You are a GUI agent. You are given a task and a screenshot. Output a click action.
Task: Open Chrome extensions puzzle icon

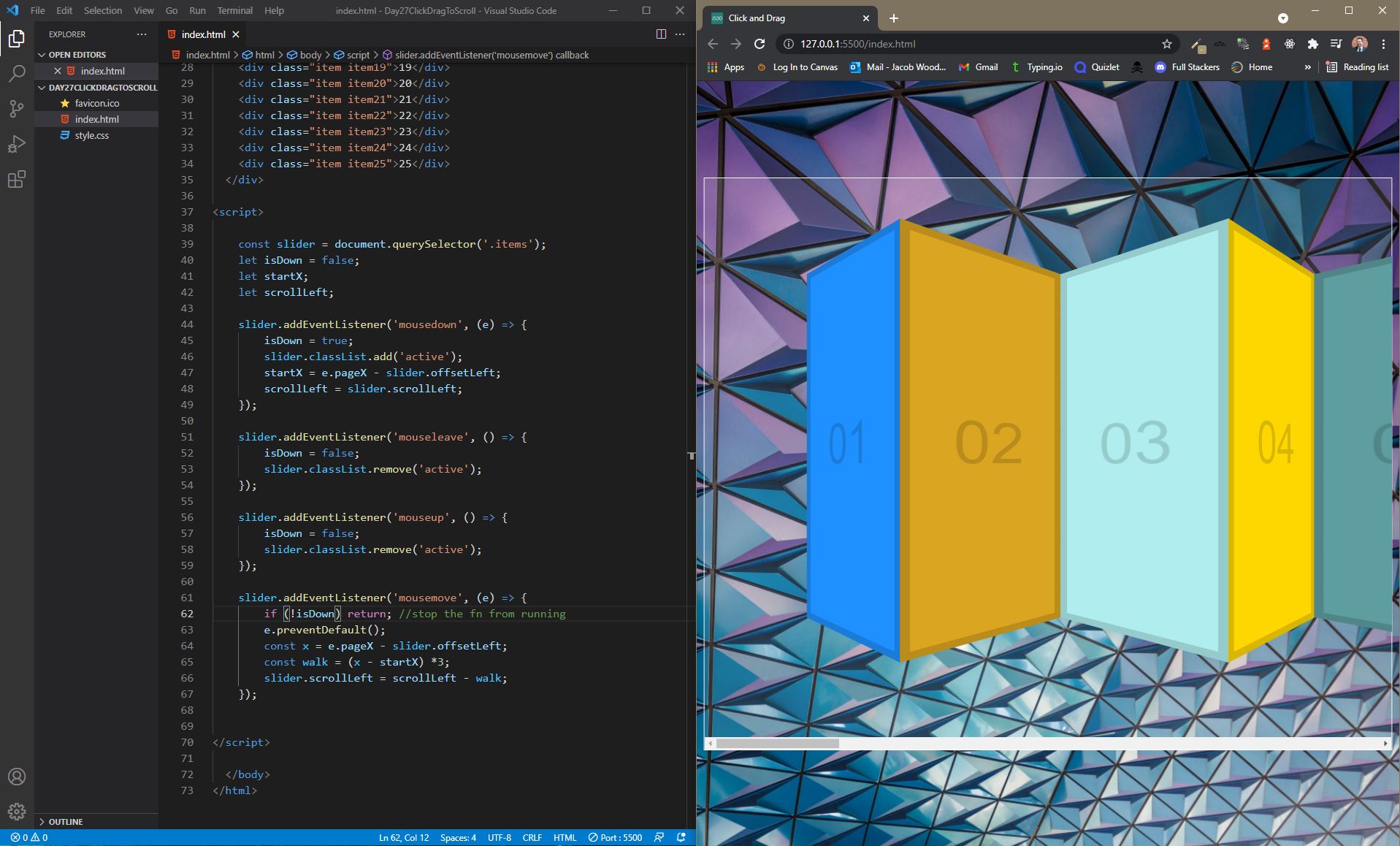(x=1312, y=44)
